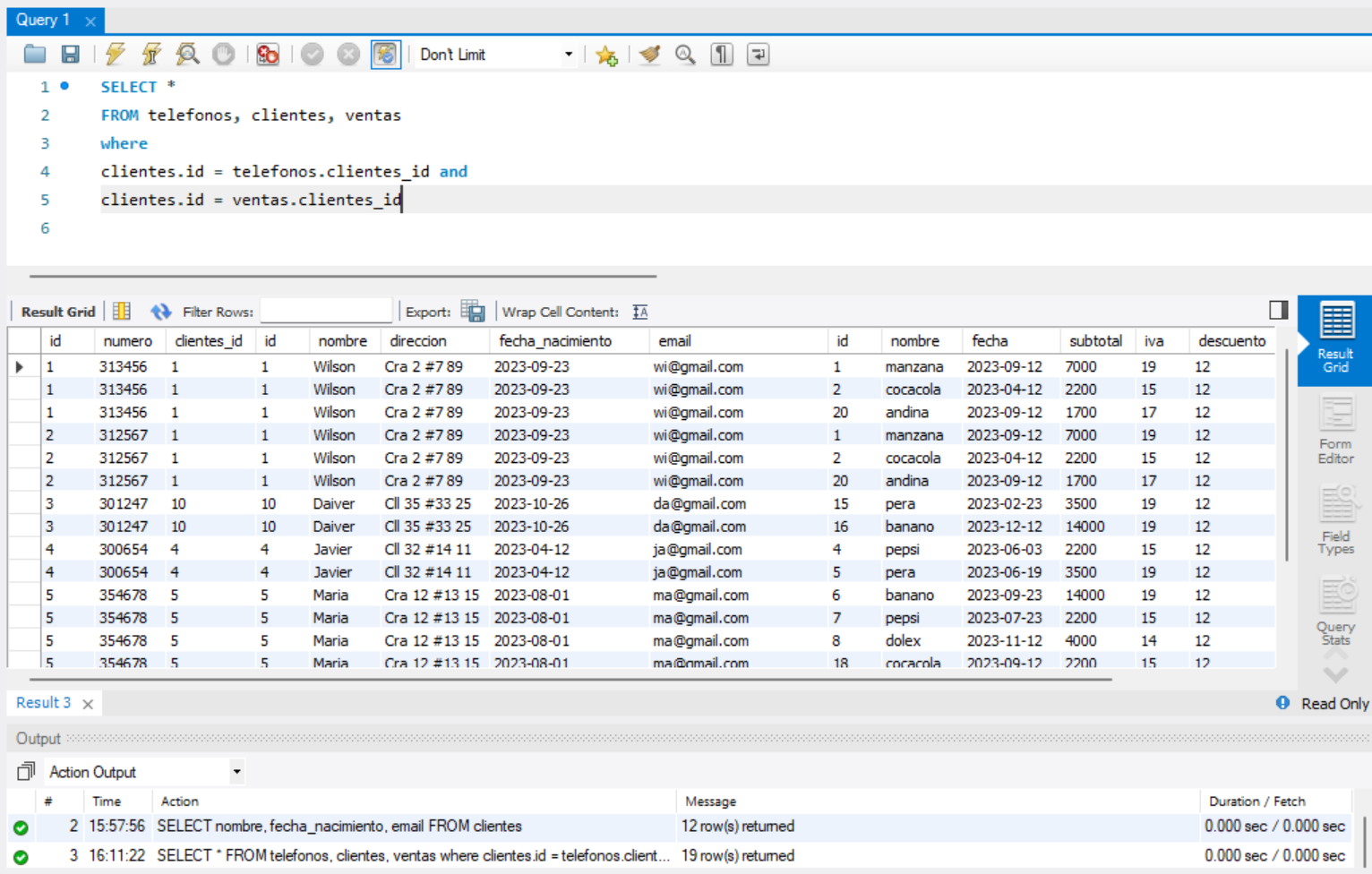Open a SQL script file folder icon
The width and height of the screenshot is (1372, 874).
tap(35, 55)
